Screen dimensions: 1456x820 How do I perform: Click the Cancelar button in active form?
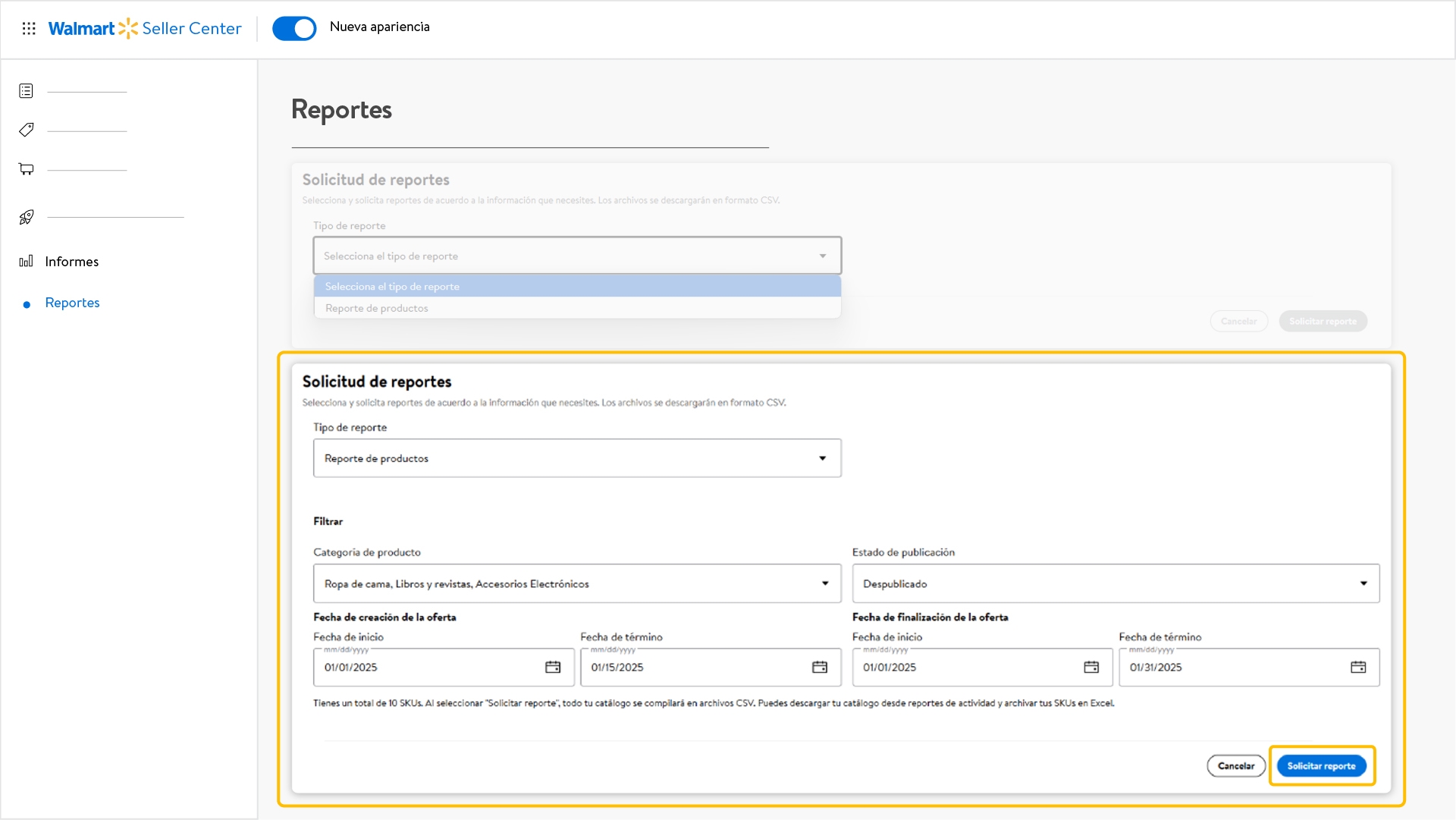(1236, 766)
